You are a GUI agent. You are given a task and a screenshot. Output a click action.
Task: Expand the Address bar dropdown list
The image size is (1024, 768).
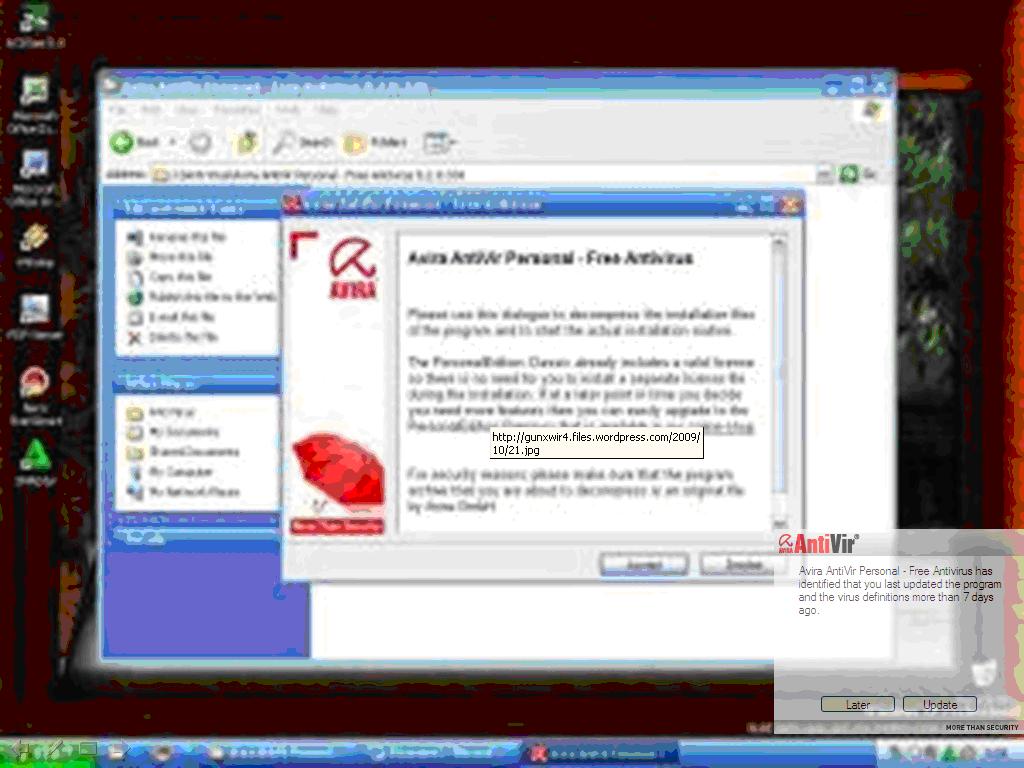[x=825, y=174]
